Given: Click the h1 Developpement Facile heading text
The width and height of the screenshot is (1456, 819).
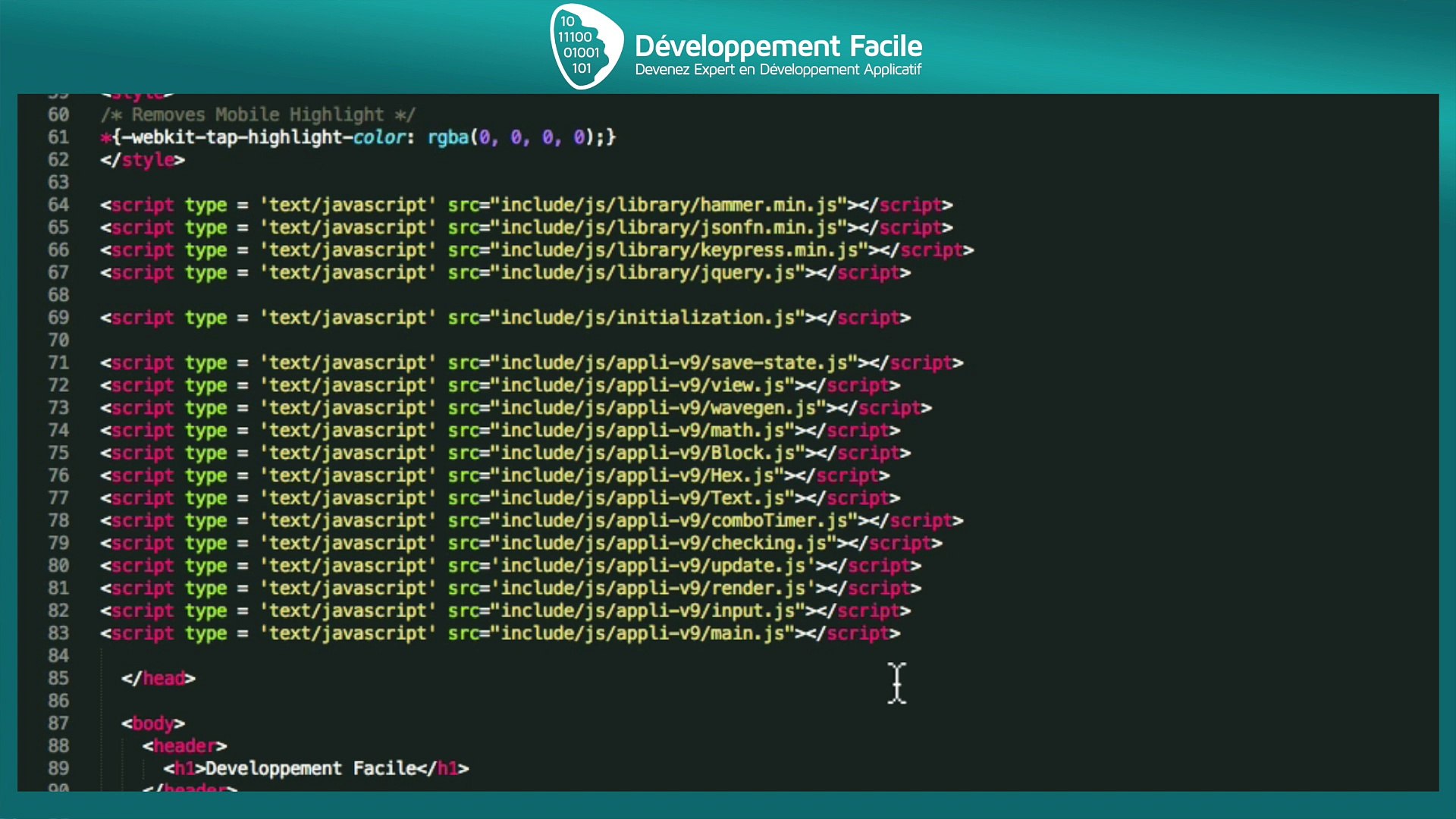Looking at the screenshot, I should (311, 769).
